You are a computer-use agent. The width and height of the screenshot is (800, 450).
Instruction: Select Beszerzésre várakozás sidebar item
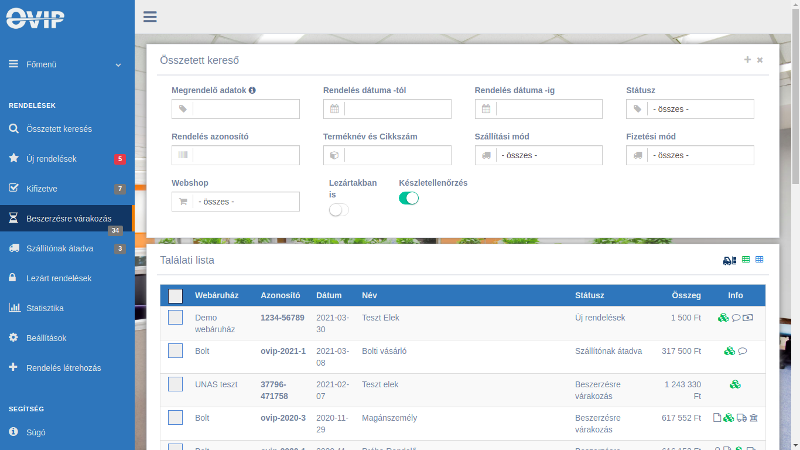tap(67, 218)
